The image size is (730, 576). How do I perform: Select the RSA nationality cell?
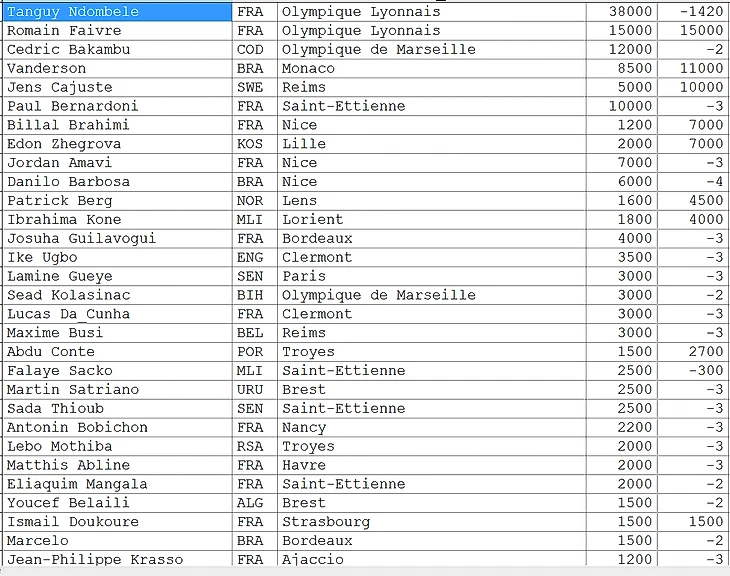[255, 446]
